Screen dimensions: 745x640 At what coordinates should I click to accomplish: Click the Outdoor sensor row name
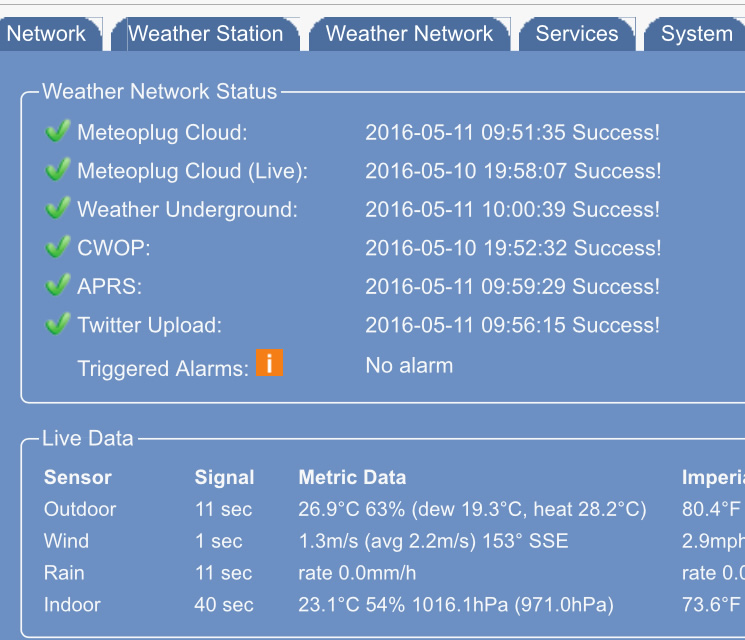click(80, 509)
